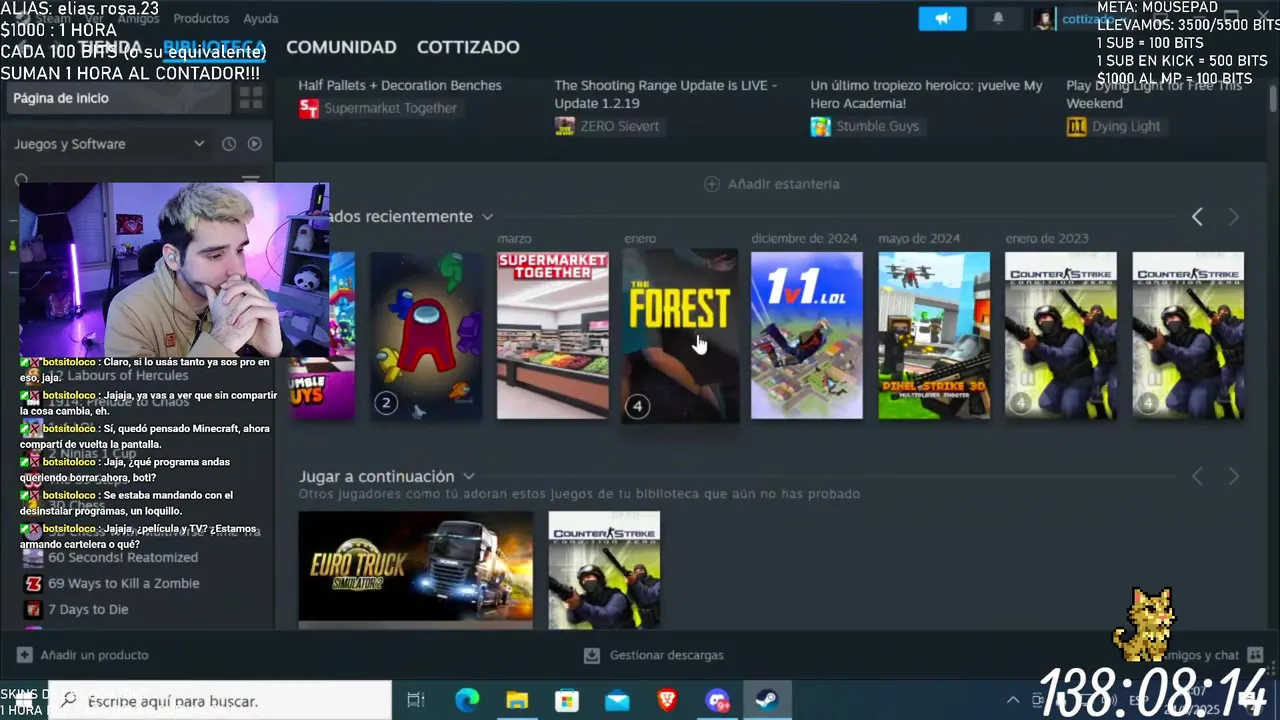Image resolution: width=1280 pixels, height=720 pixels.
Task: Click the 69 Ways to Kill a Zombie icon
Action: (33, 584)
